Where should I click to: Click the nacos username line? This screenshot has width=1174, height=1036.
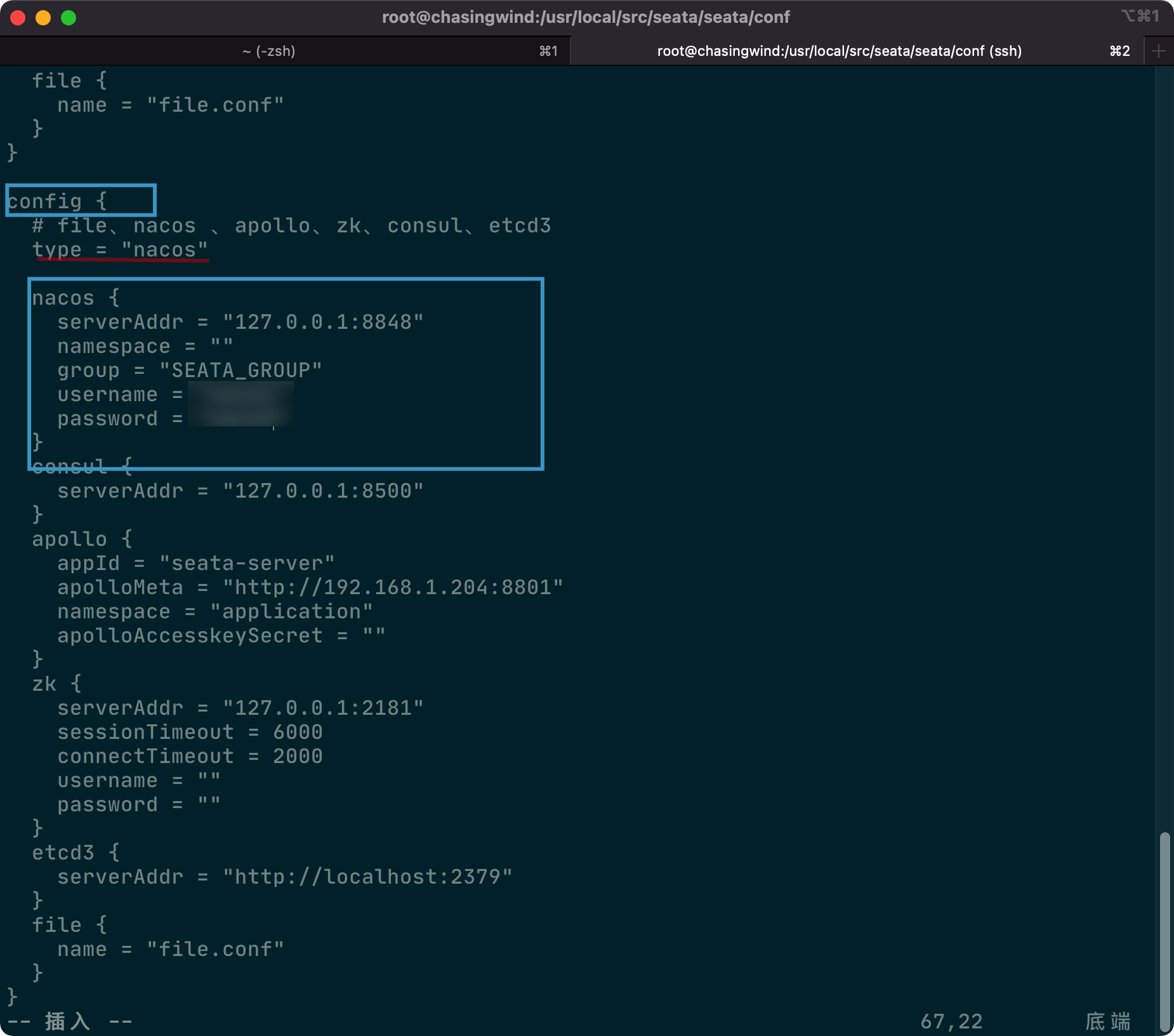tap(175, 394)
